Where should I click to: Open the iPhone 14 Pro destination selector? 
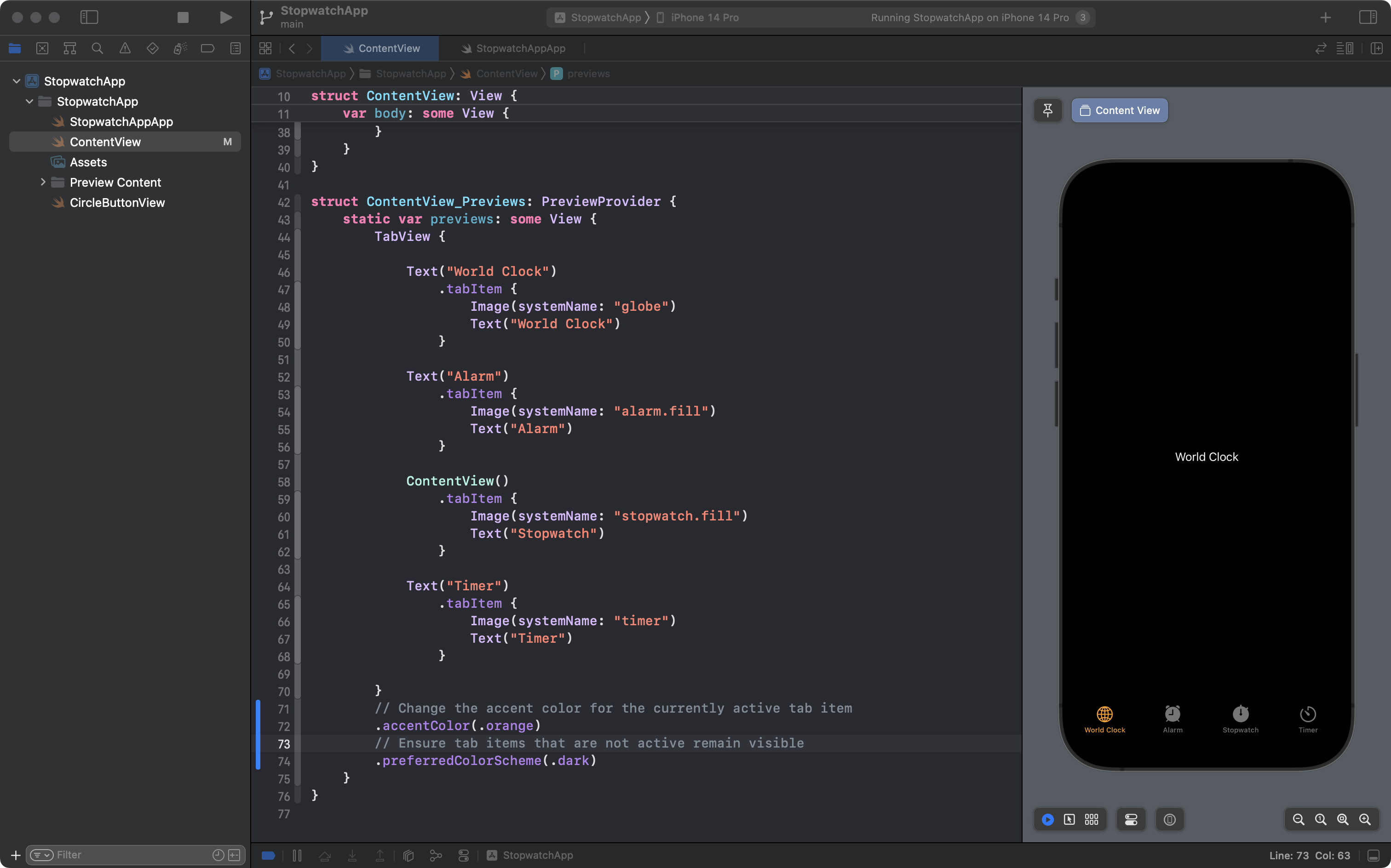click(704, 17)
